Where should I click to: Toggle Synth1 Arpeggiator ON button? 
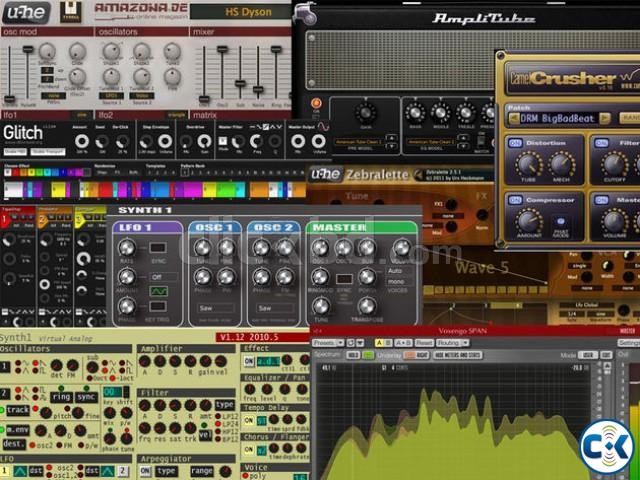tap(146, 471)
